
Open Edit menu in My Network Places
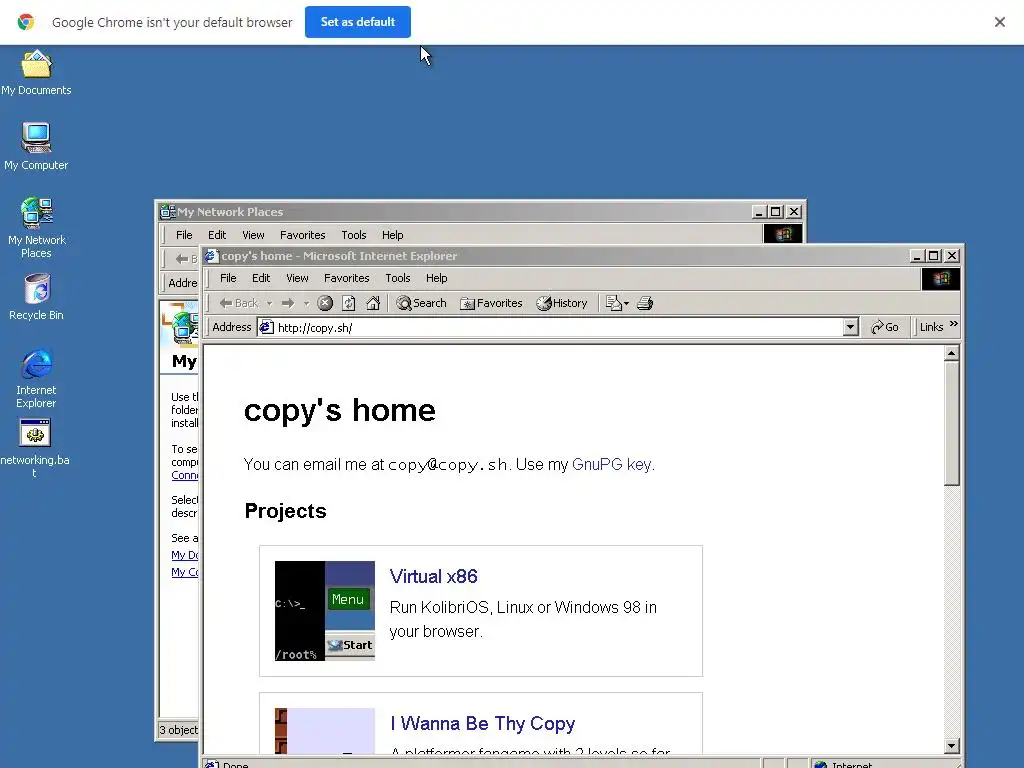[x=217, y=235]
